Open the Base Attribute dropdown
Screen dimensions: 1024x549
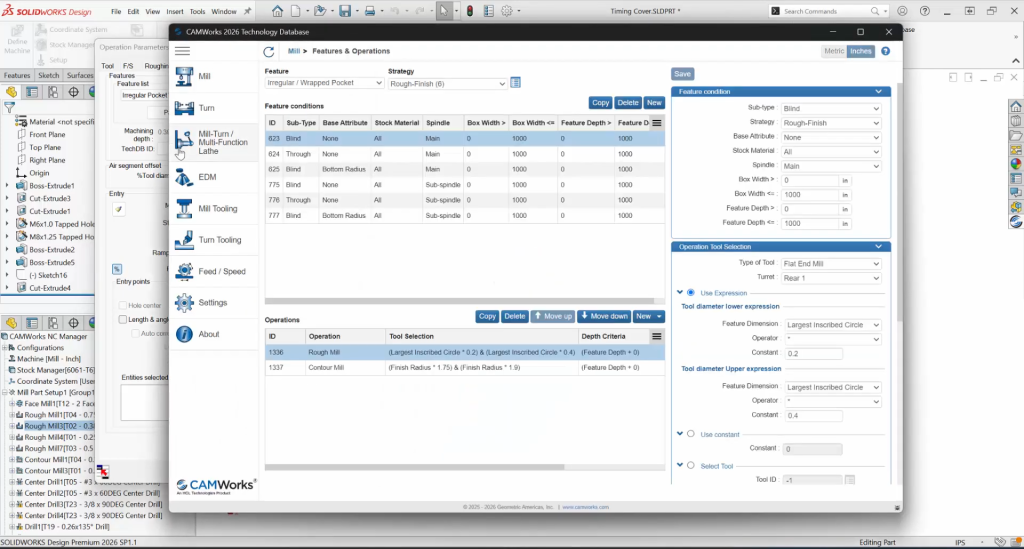[831, 137]
